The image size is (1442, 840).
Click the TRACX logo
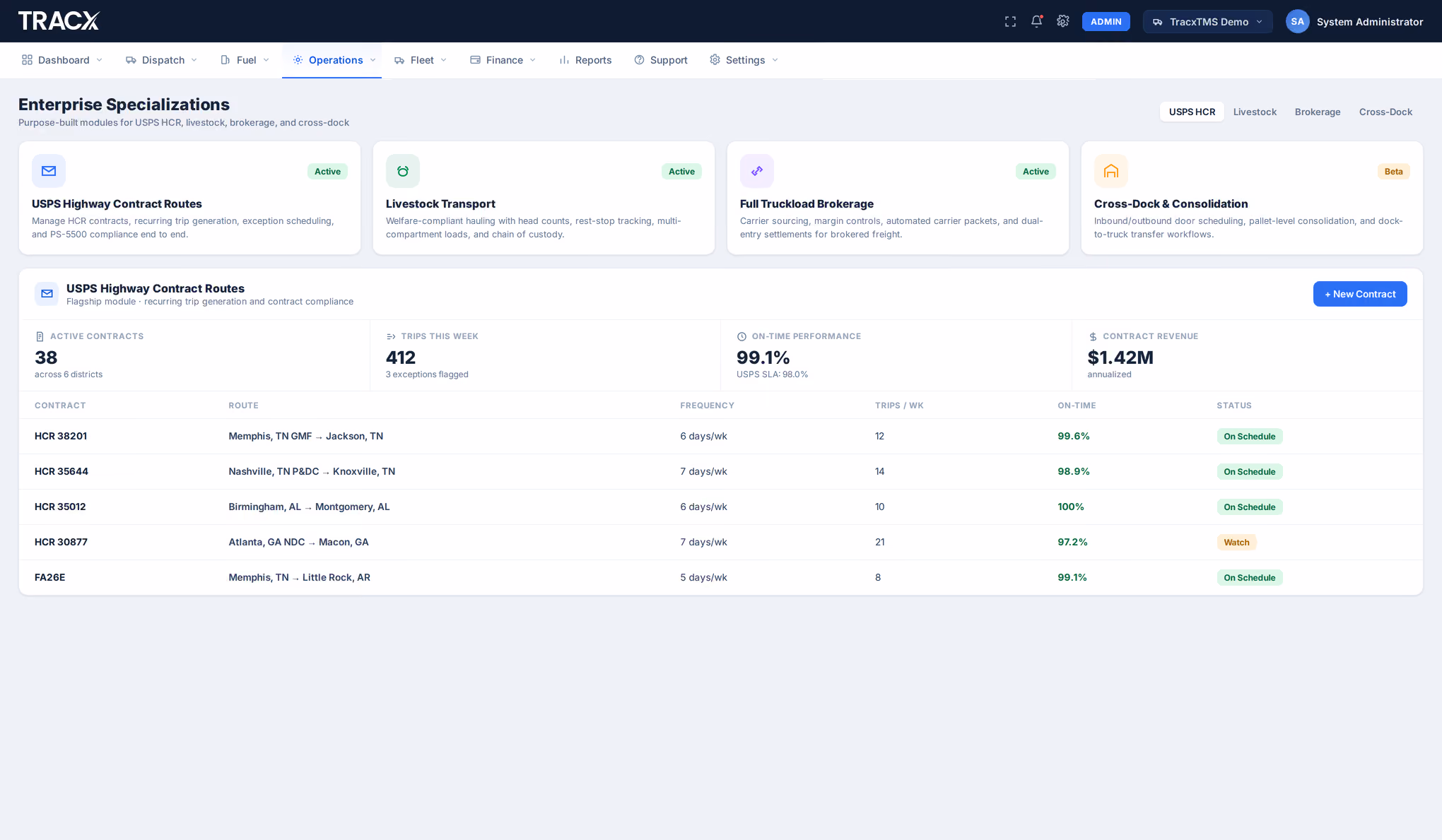pos(59,21)
